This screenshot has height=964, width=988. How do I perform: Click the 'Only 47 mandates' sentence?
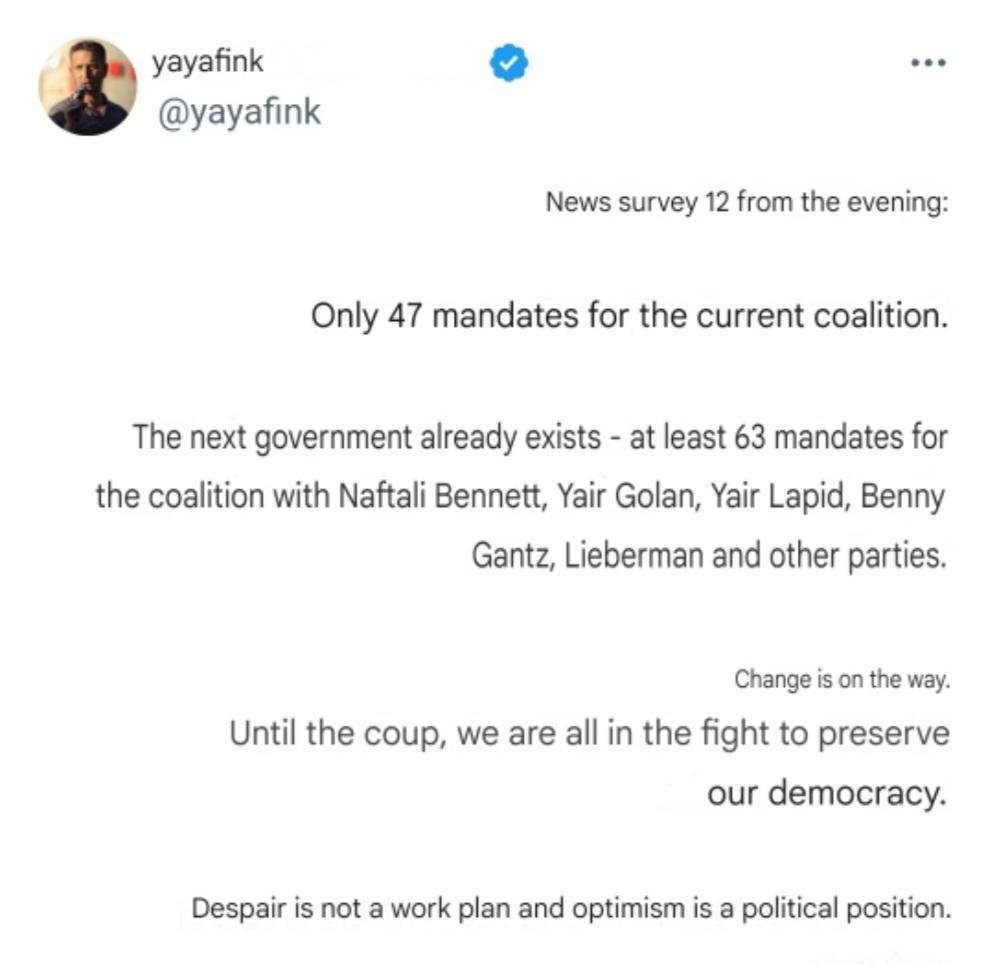point(629,316)
